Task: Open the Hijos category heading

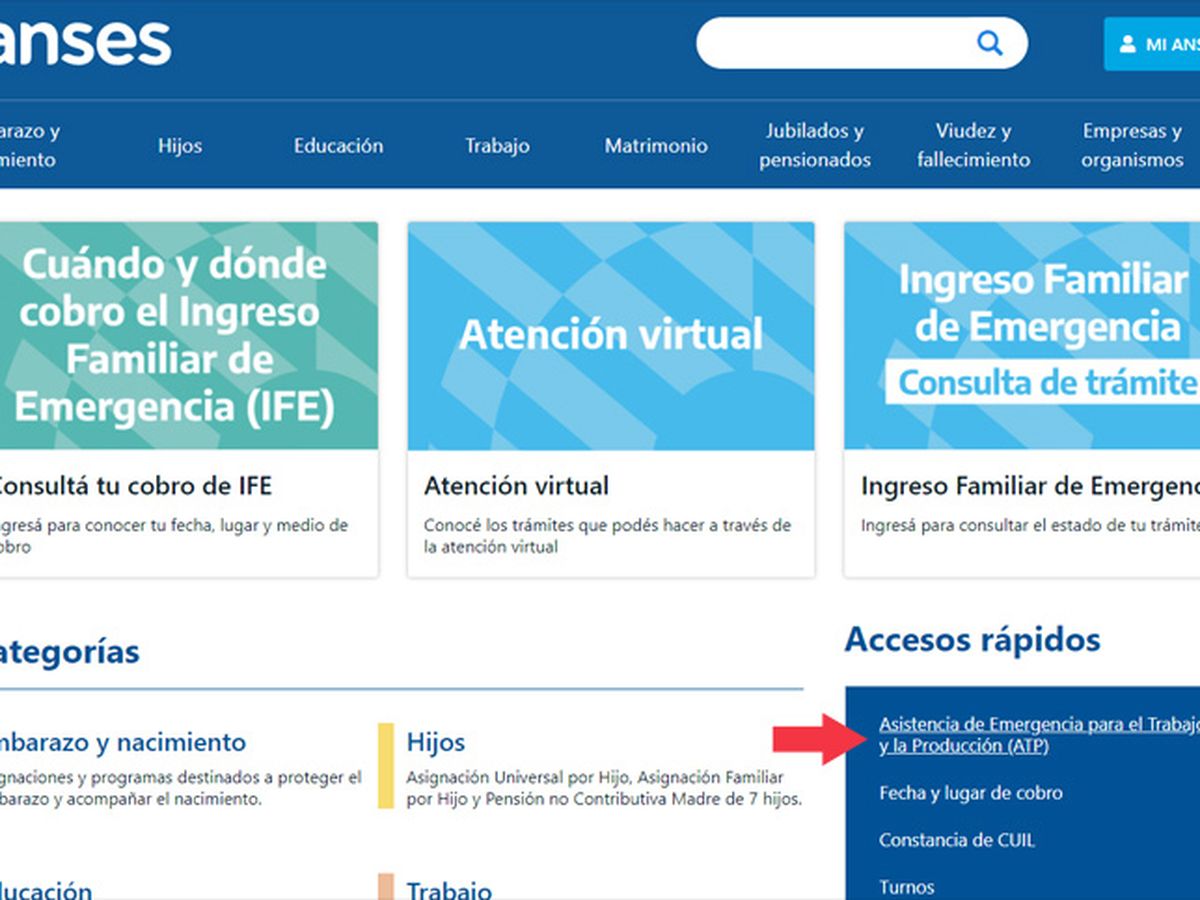Action: (x=436, y=743)
